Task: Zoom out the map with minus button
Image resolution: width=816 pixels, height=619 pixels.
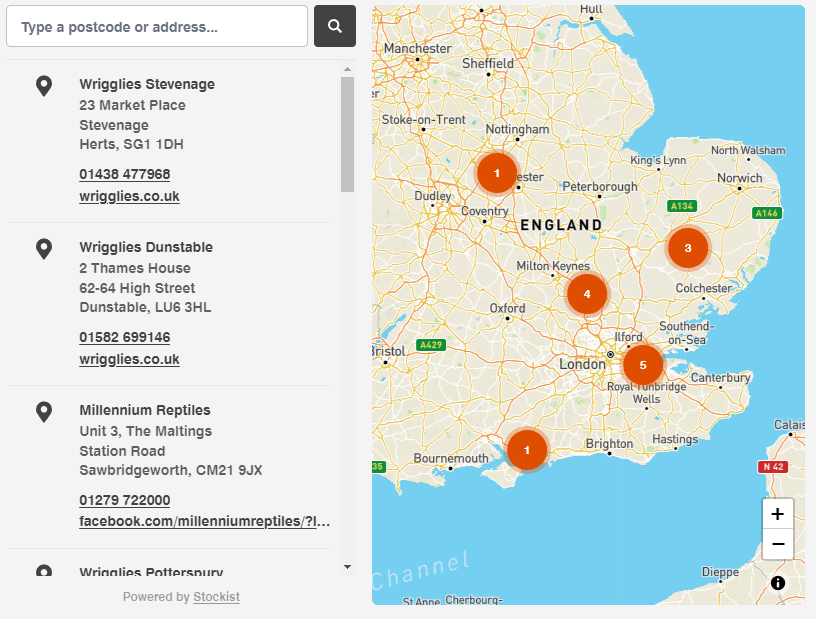Action: [777, 544]
